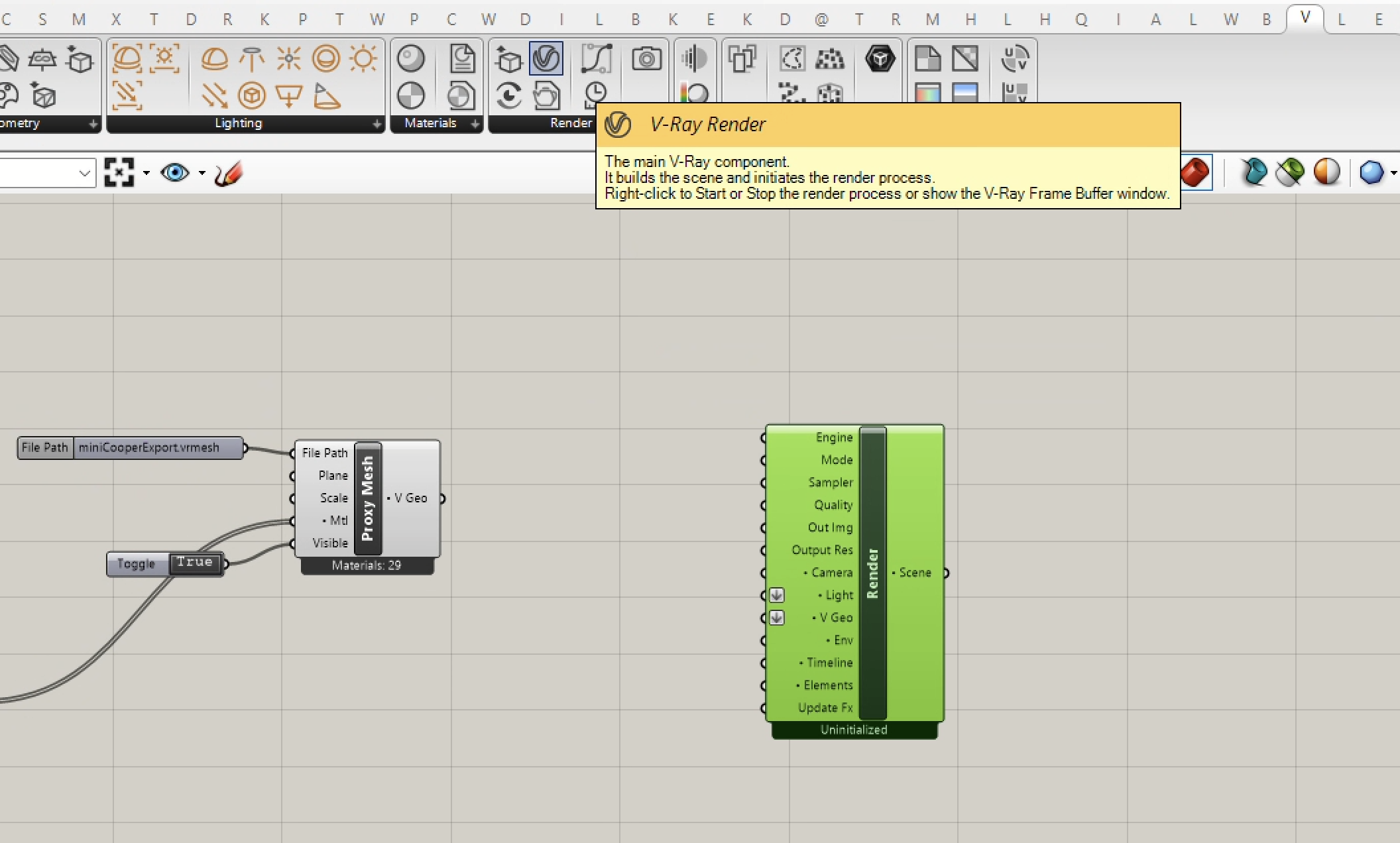Click the green shape preview icon
The height and width of the screenshot is (843, 1400).
pos(1289,172)
